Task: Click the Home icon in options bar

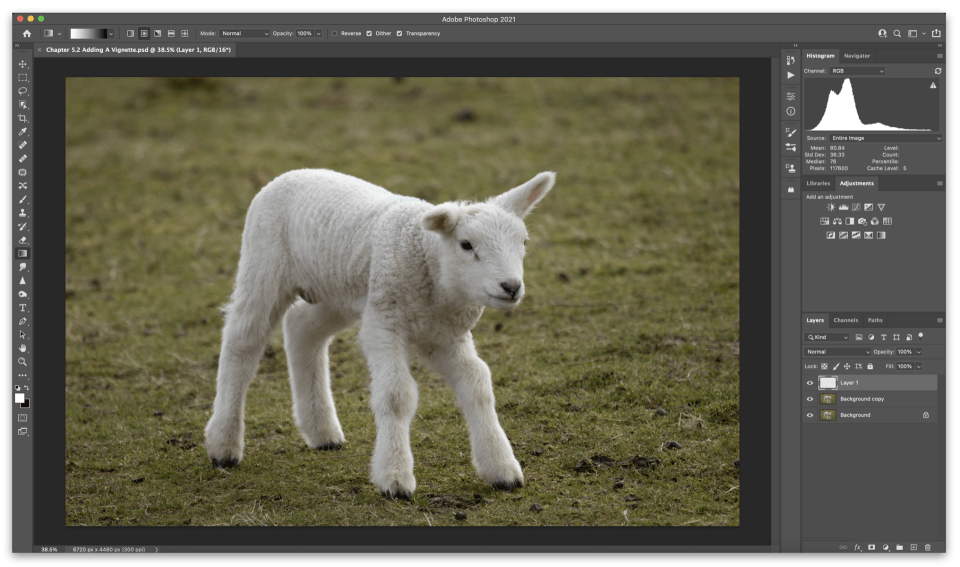Action: pyautogui.click(x=27, y=34)
